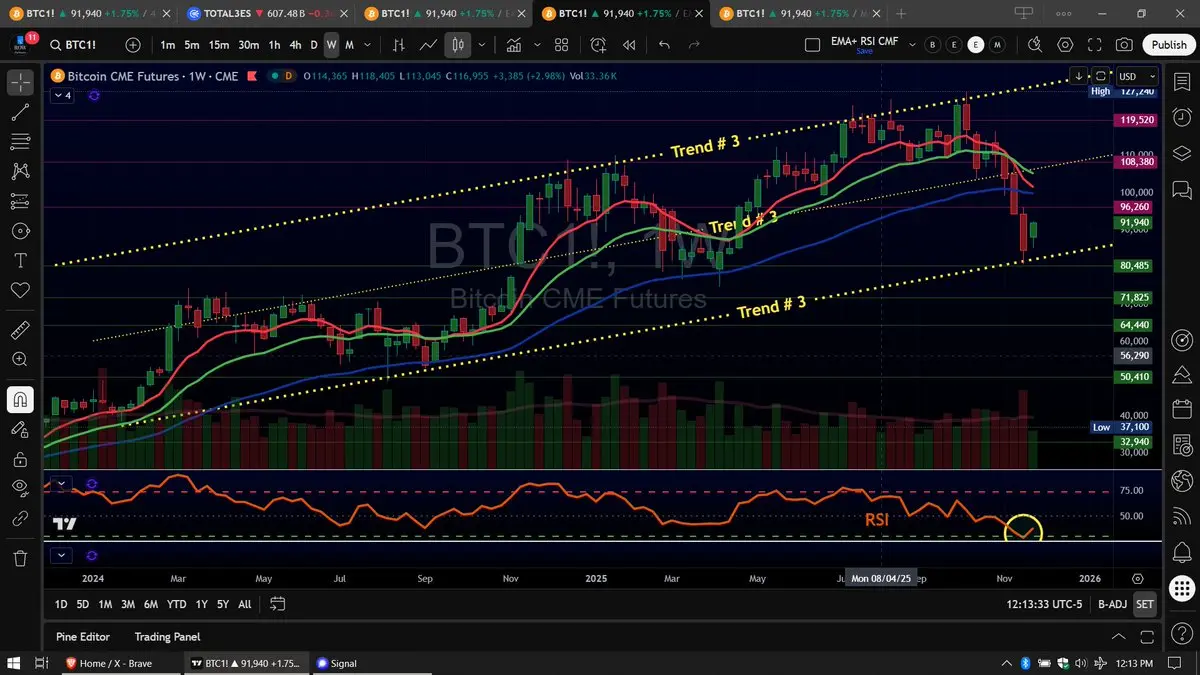The height and width of the screenshot is (675, 1200).
Task: Select the W weekly timeframe
Action: click(x=332, y=45)
